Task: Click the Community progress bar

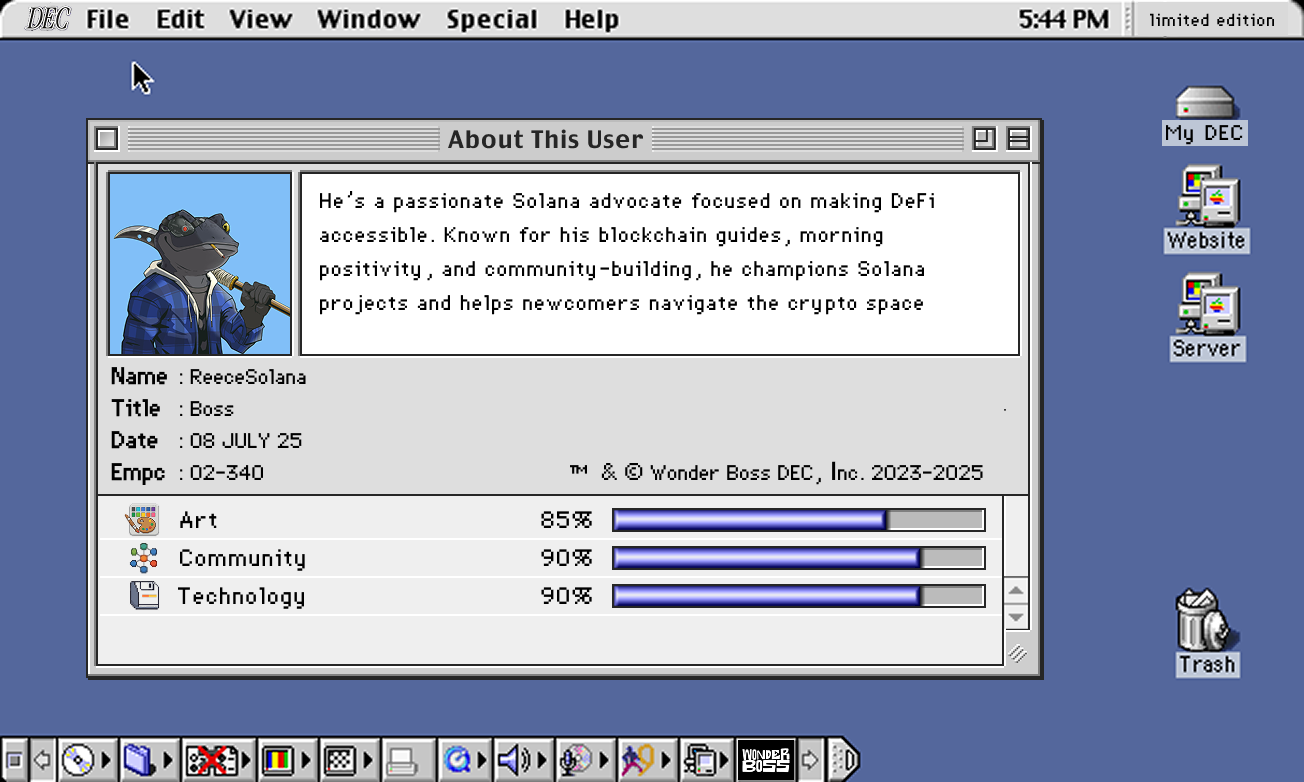Action: [x=798, y=558]
